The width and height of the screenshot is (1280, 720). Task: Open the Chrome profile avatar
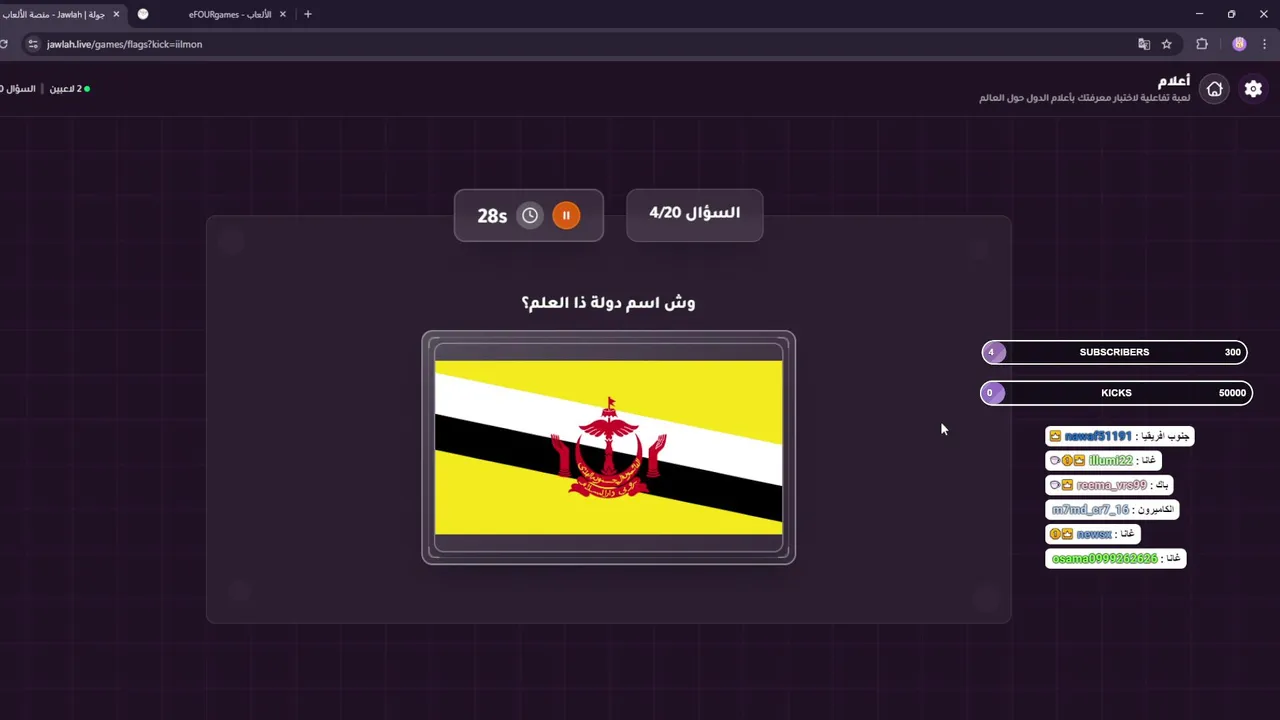tap(1240, 44)
